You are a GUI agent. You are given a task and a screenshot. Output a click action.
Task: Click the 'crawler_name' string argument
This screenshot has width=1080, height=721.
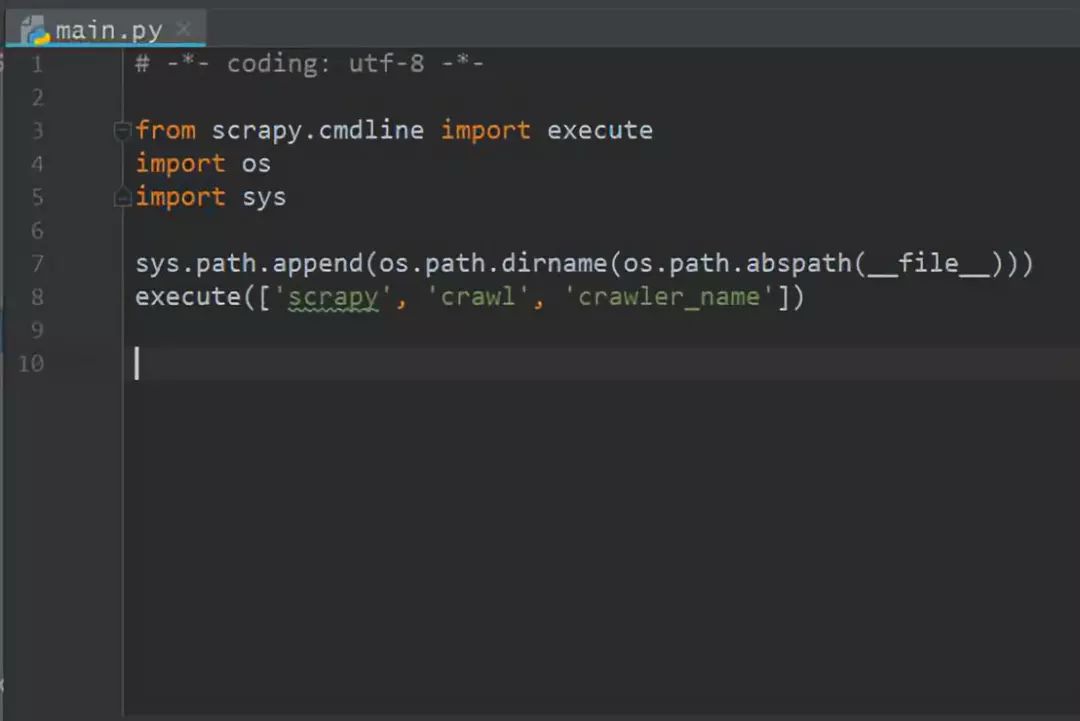click(x=668, y=297)
